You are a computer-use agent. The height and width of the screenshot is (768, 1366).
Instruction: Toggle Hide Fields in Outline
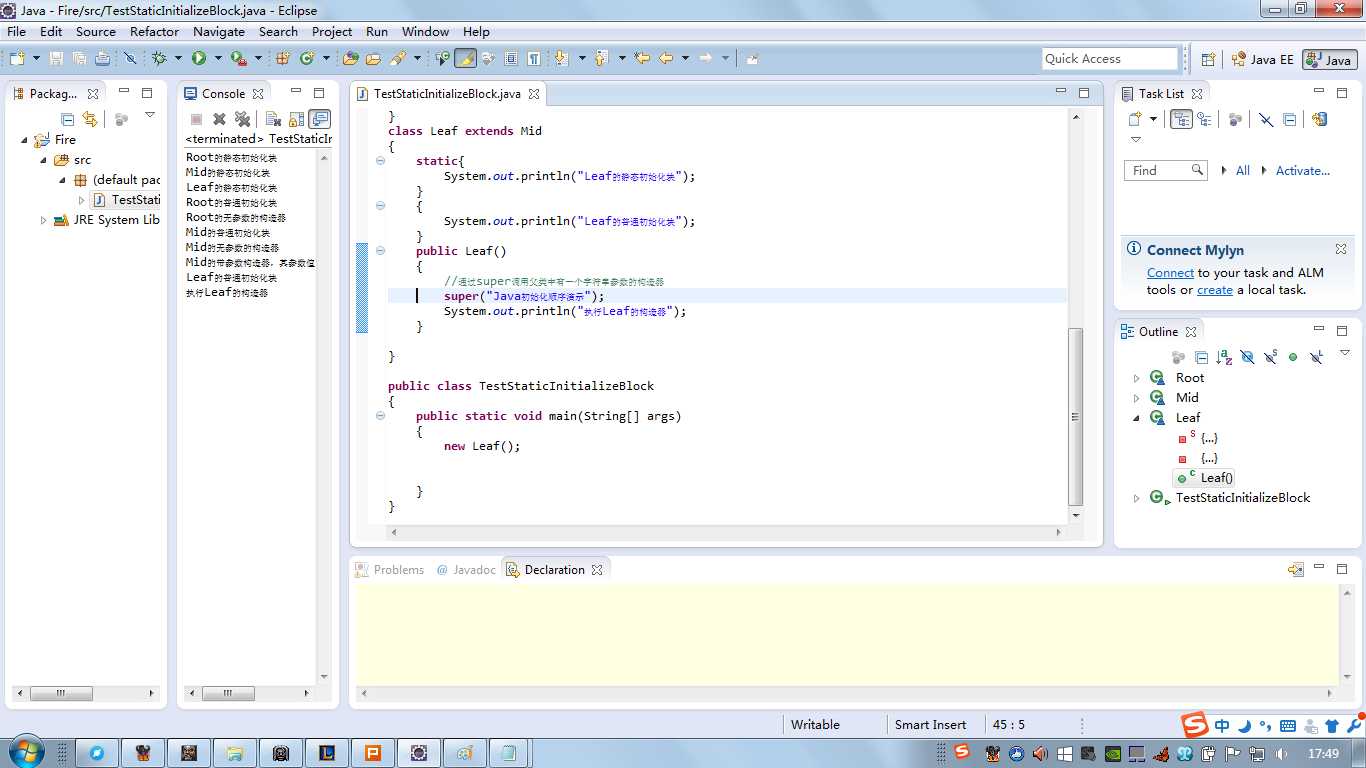(x=1247, y=357)
